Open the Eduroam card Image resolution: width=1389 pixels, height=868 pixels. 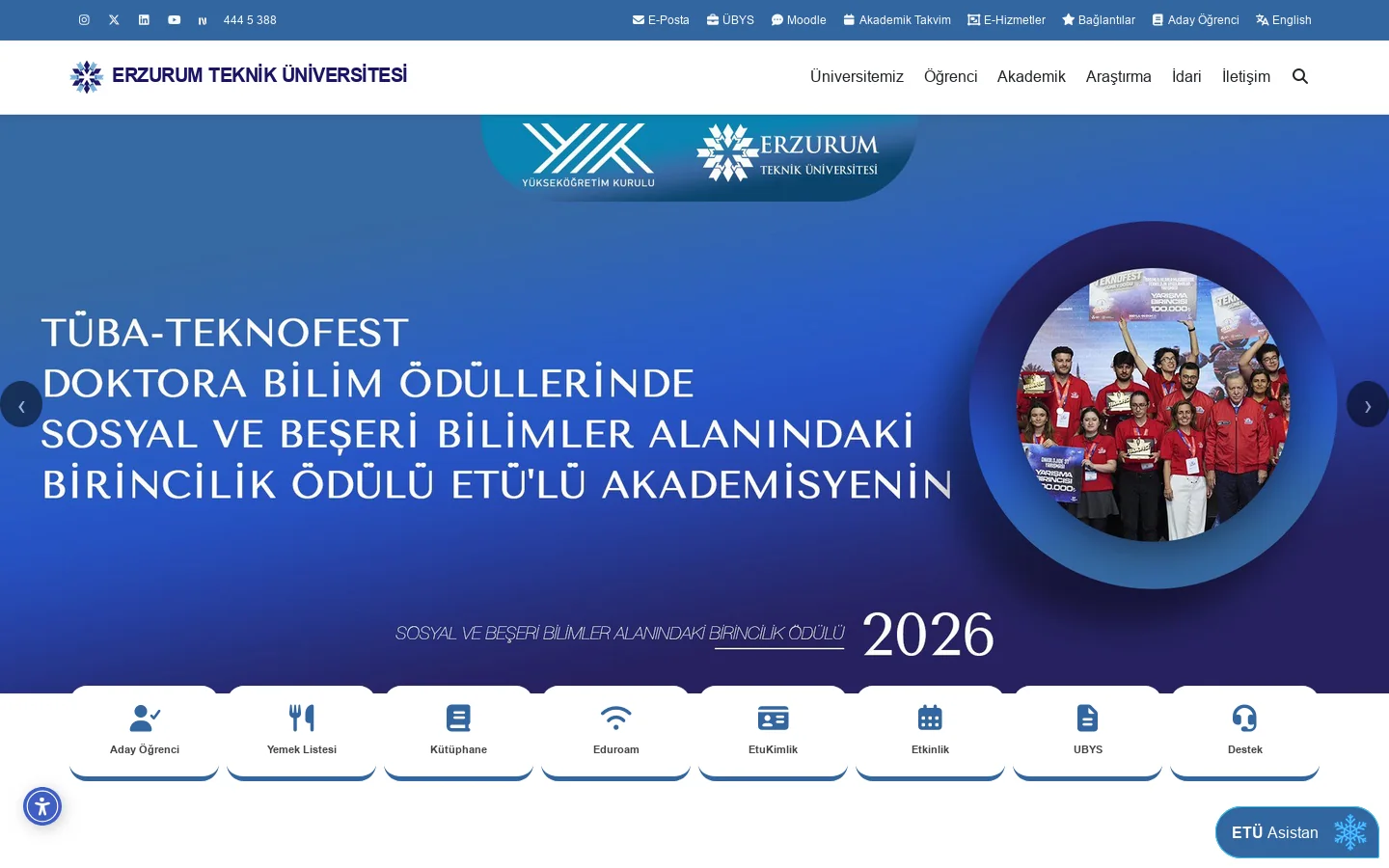(x=616, y=732)
